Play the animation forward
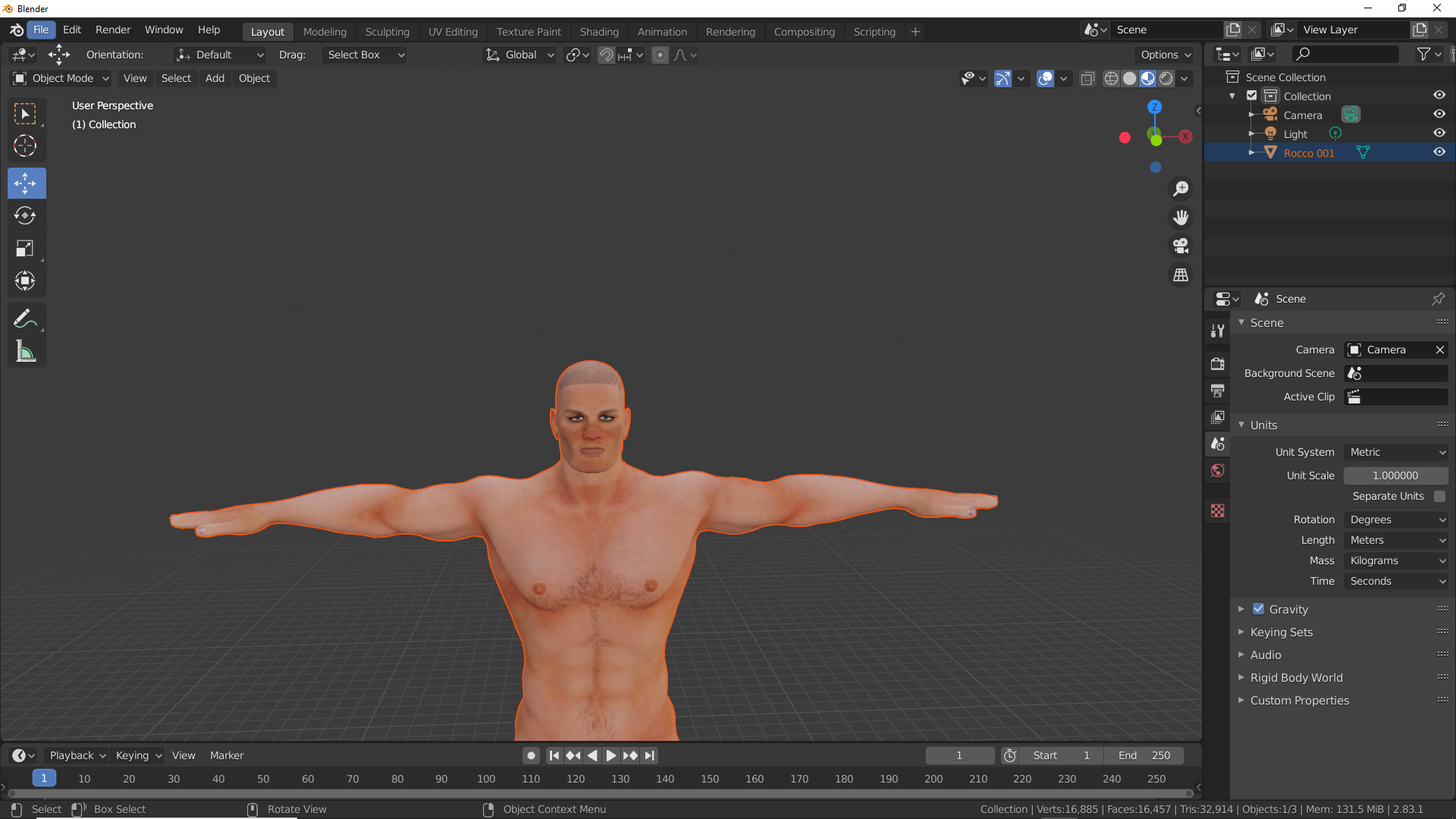Screen dimensions: 1456x819 coord(610,755)
